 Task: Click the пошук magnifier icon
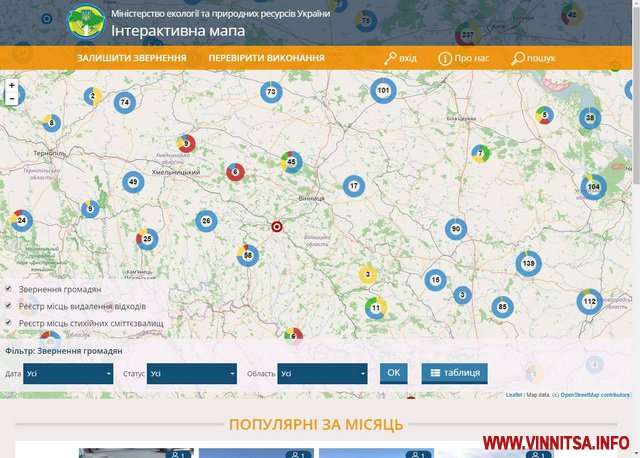[518, 59]
